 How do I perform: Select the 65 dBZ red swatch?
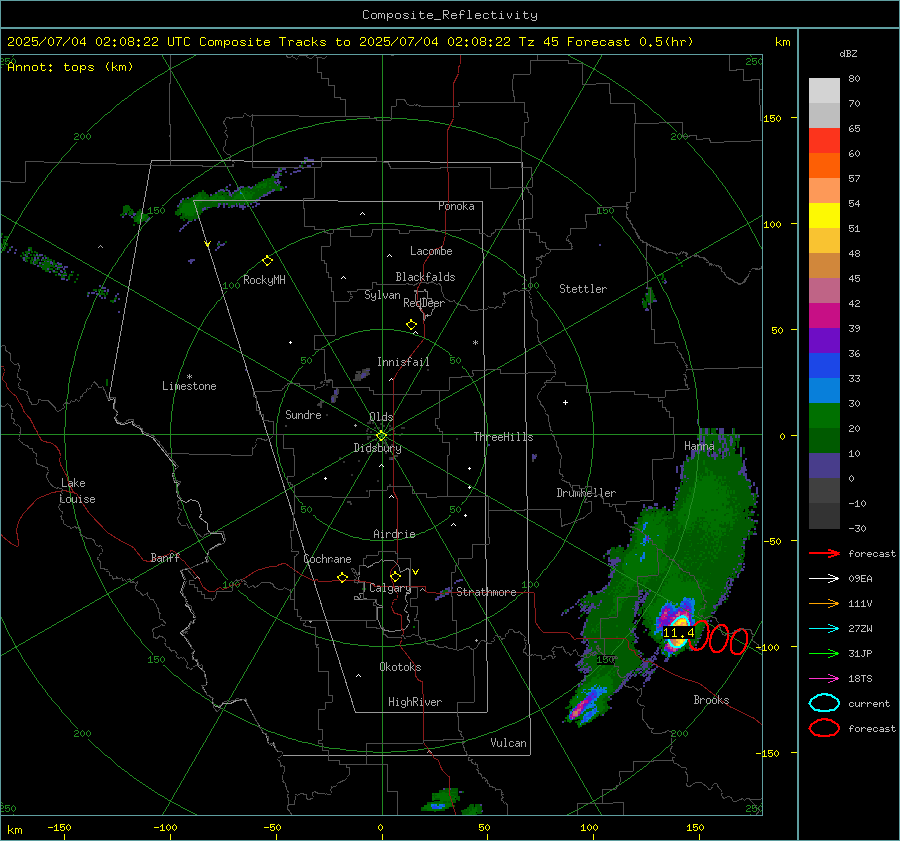[x=824, y=141]
